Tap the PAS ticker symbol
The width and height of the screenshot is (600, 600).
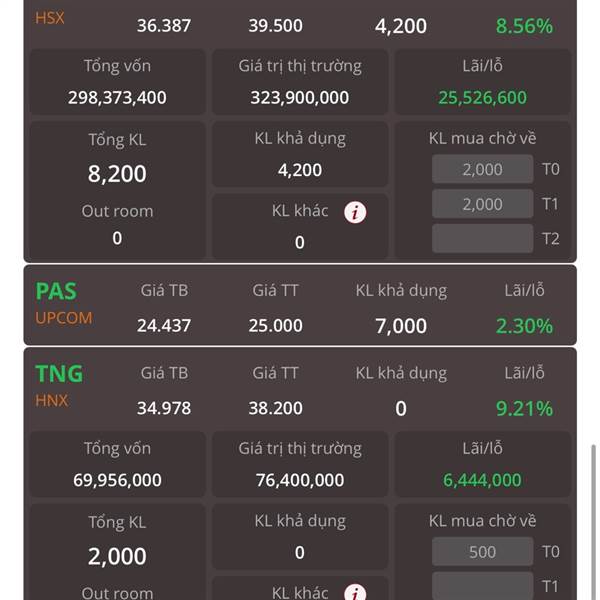tap(56, 291)
